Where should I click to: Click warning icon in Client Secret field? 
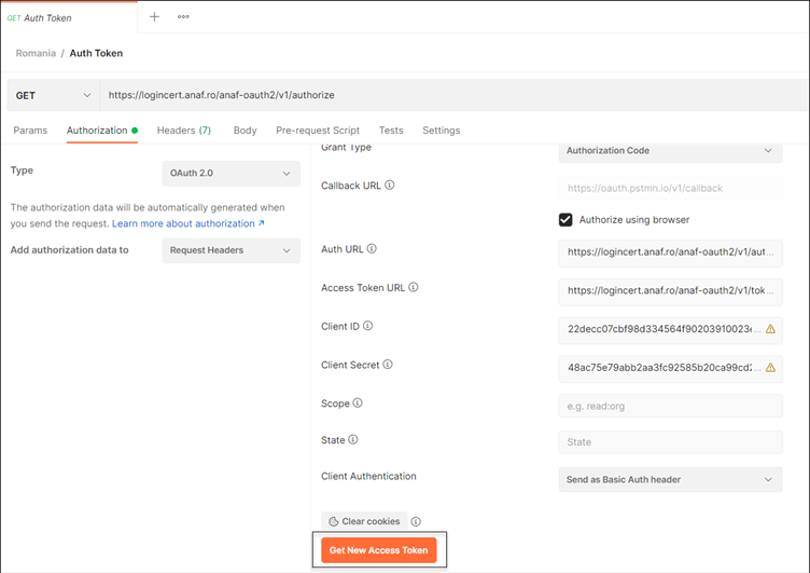coord(770,368)
